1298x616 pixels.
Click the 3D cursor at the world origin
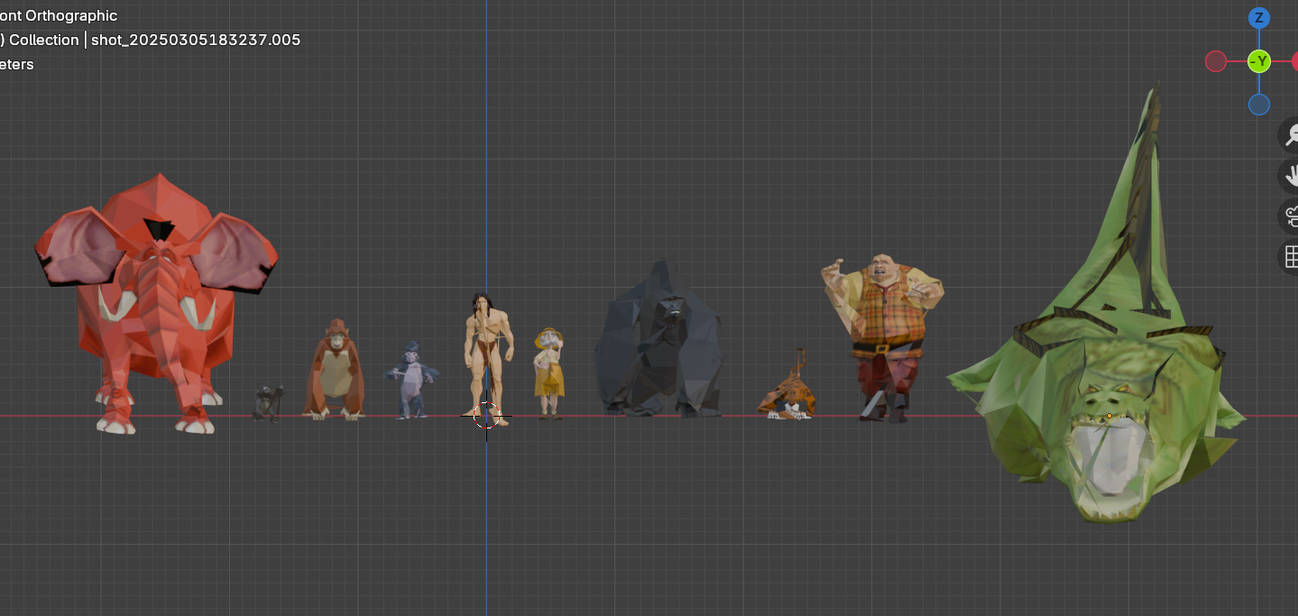coord(487,416)
